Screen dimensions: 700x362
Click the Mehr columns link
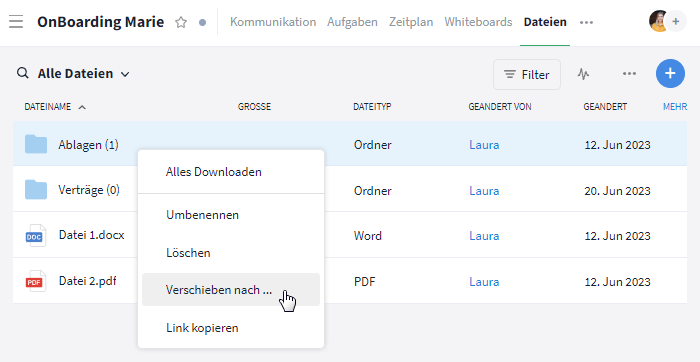(675, 107)
